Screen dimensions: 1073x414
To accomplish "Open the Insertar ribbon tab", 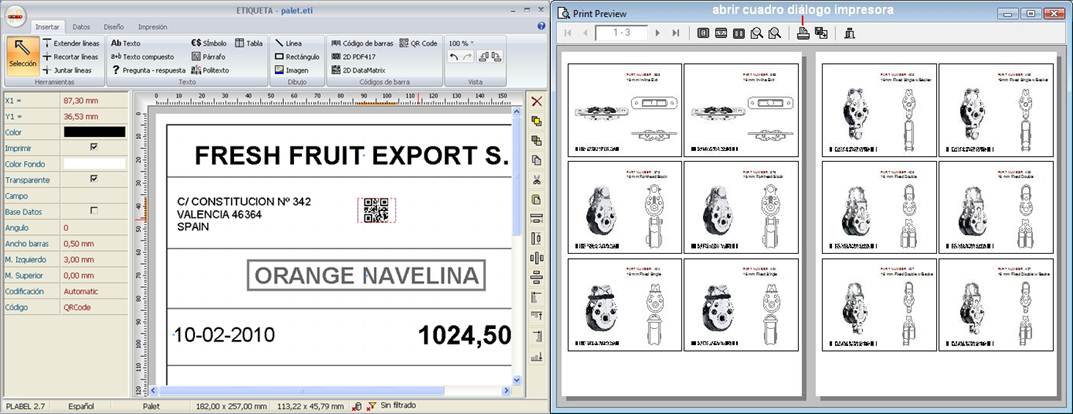I will pyautogui.click(x=47, y=27).
